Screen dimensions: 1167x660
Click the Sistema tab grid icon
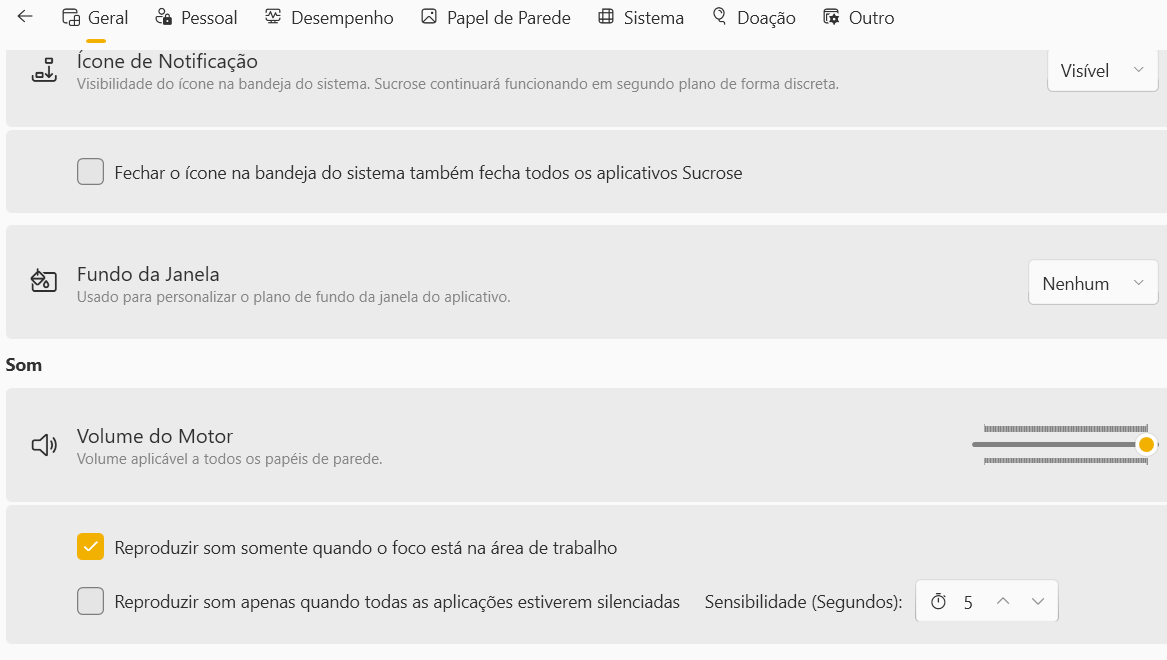click(605, 17)
